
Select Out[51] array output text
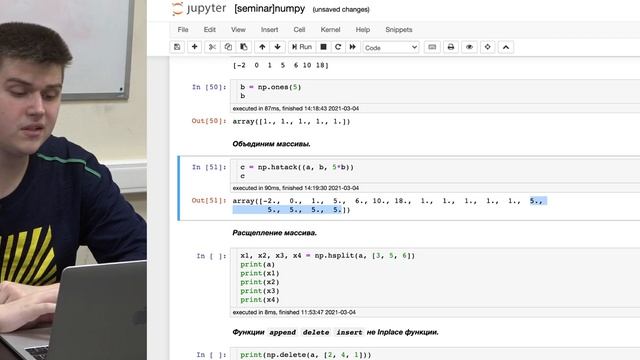pyautogui.click(x=390, y=205)
